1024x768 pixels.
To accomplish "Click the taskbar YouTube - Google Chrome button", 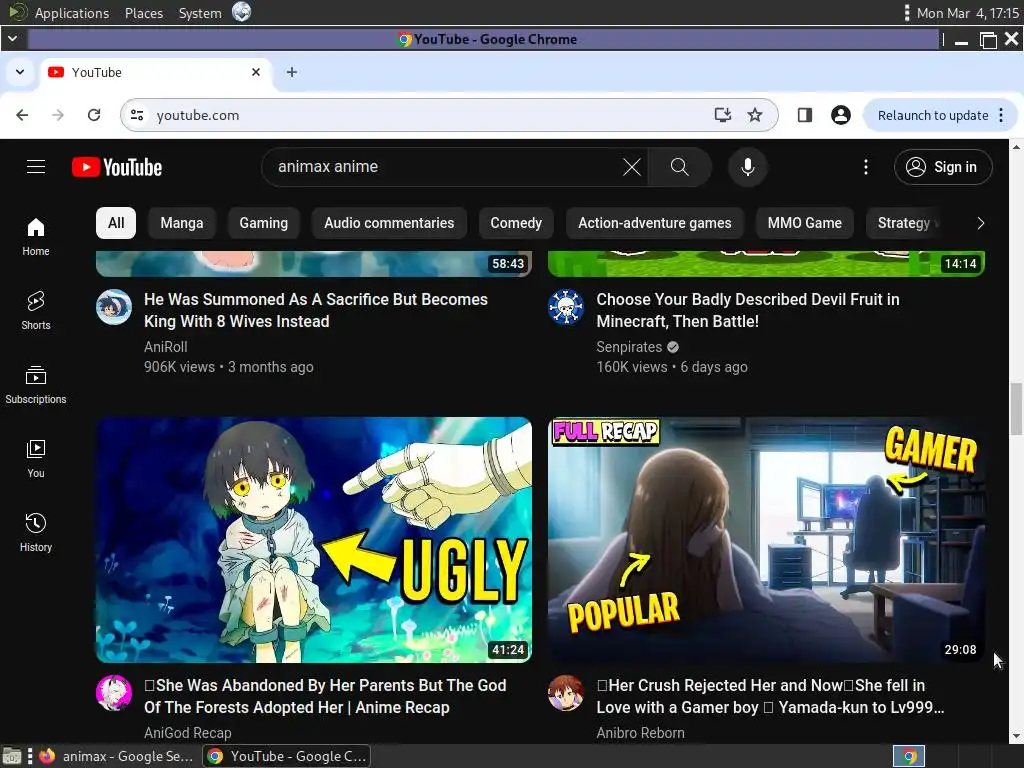I will coord(287,756).
